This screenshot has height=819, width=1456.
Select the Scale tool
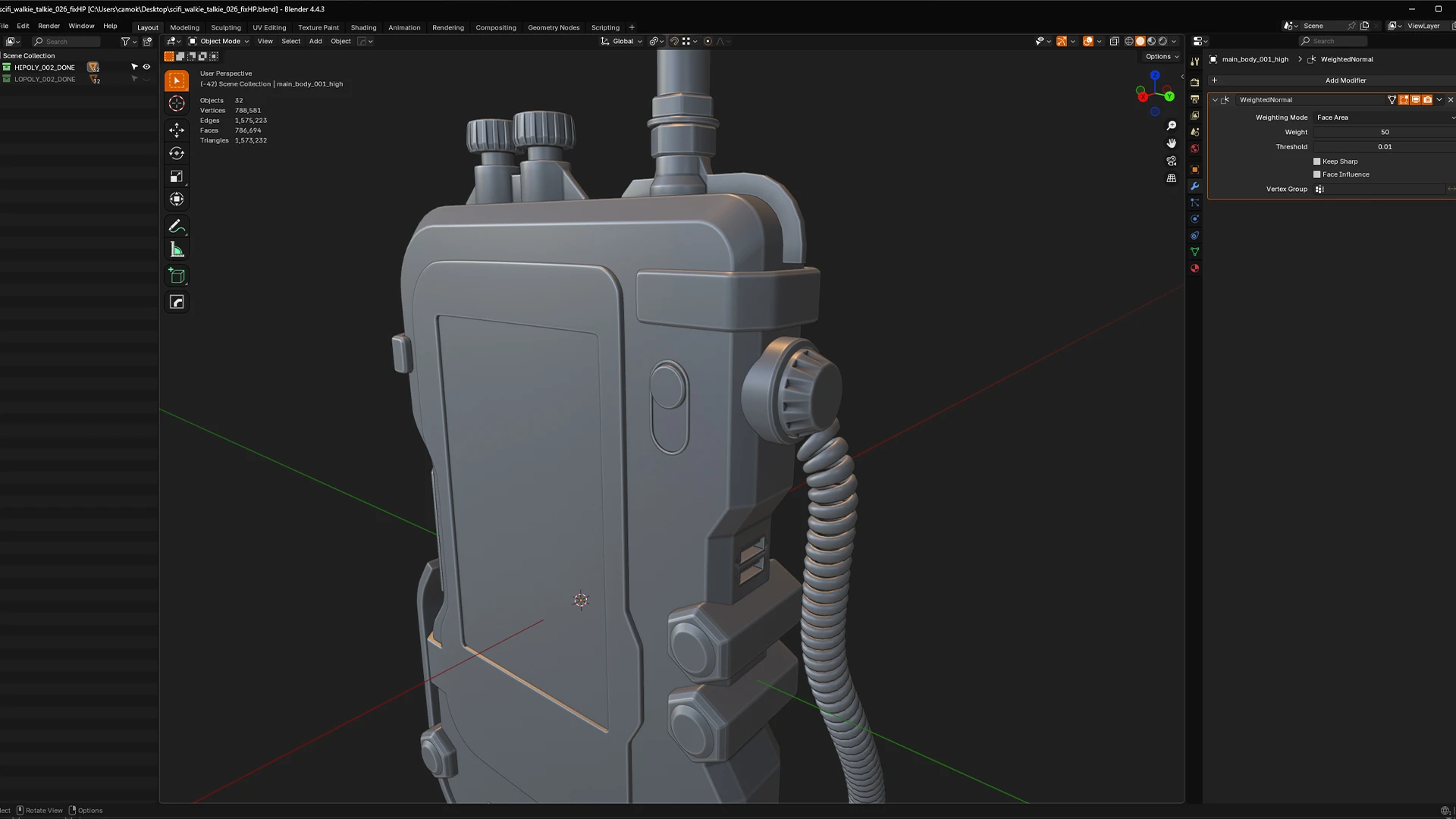coord(177,177)
